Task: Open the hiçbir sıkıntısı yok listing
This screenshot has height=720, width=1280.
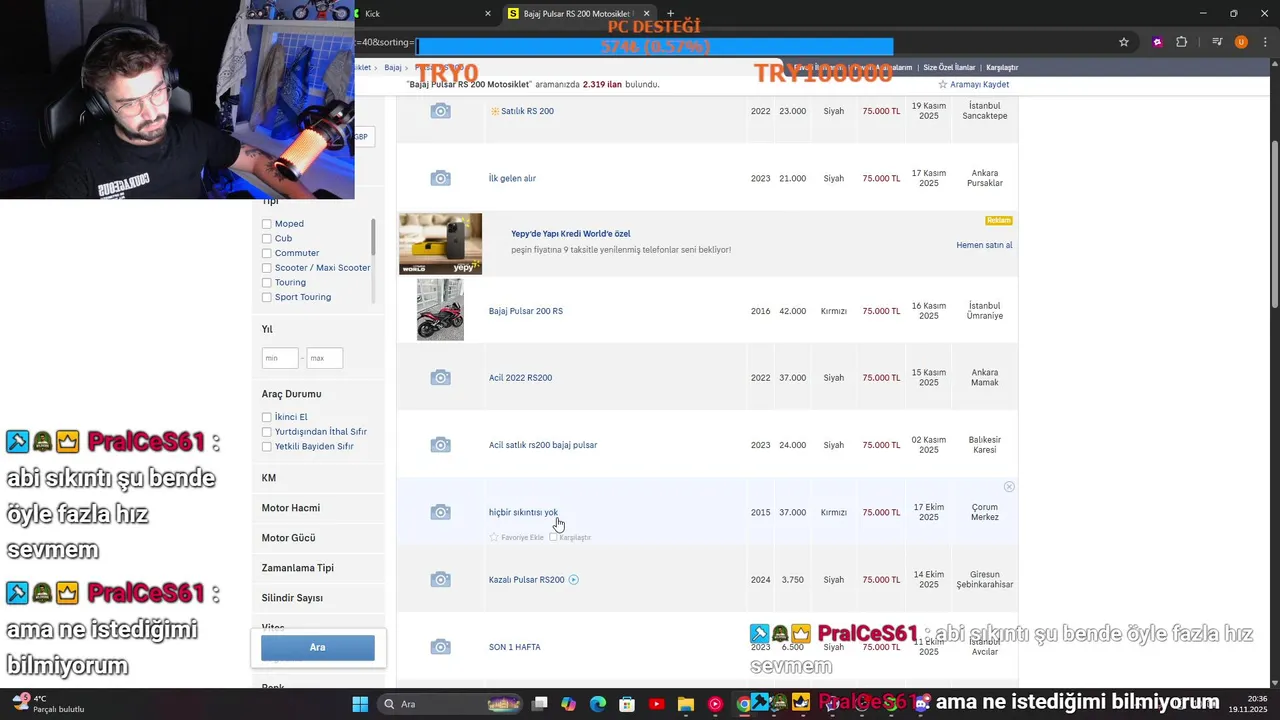Action: 523,512
